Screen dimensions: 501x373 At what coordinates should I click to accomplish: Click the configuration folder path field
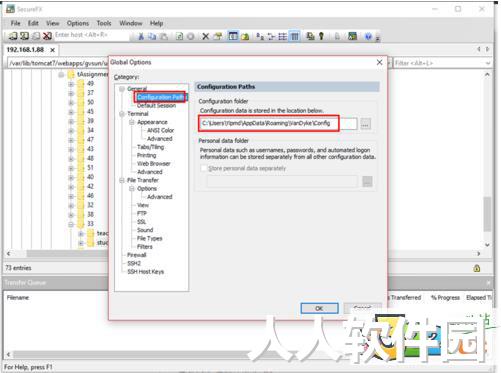point(278,123)
